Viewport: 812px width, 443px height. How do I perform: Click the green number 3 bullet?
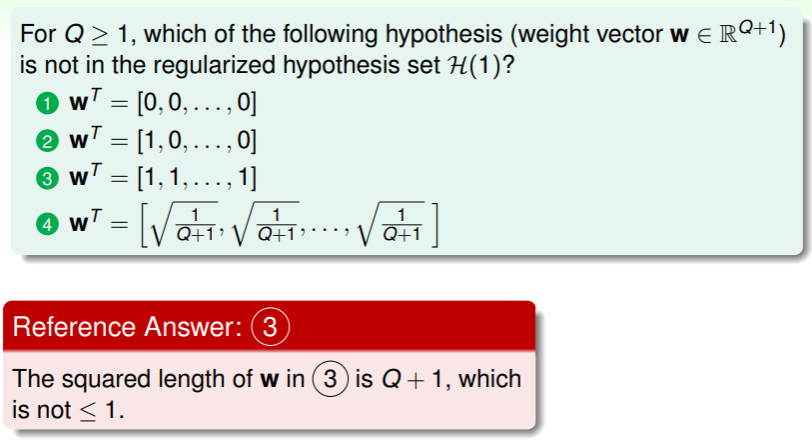tap(48, 180)
